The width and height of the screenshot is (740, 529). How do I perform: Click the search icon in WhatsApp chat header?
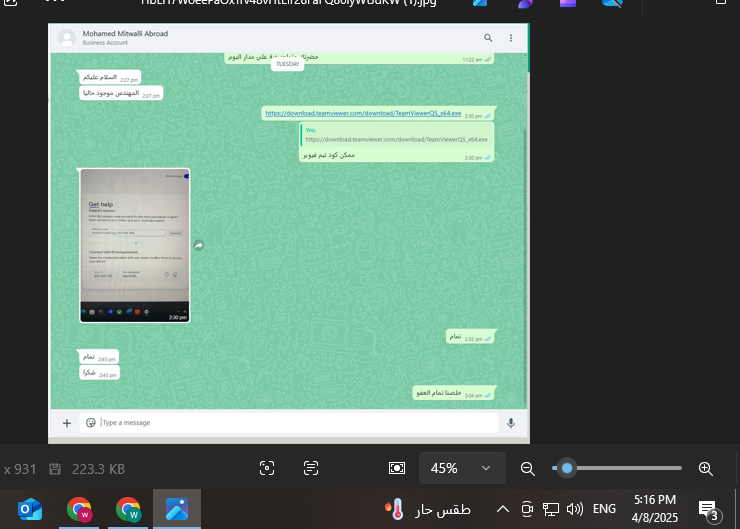click(488, 38)
